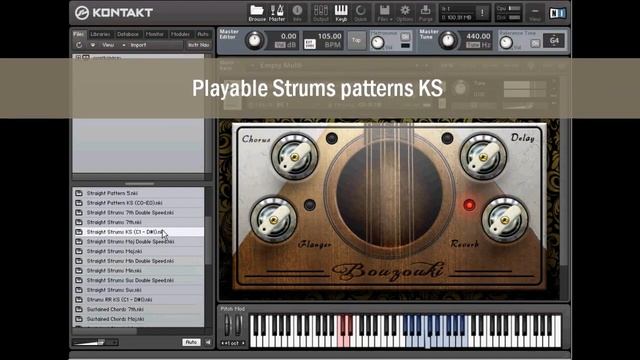
Task: Click the Purge icon
Action: [x=425, y=13]
